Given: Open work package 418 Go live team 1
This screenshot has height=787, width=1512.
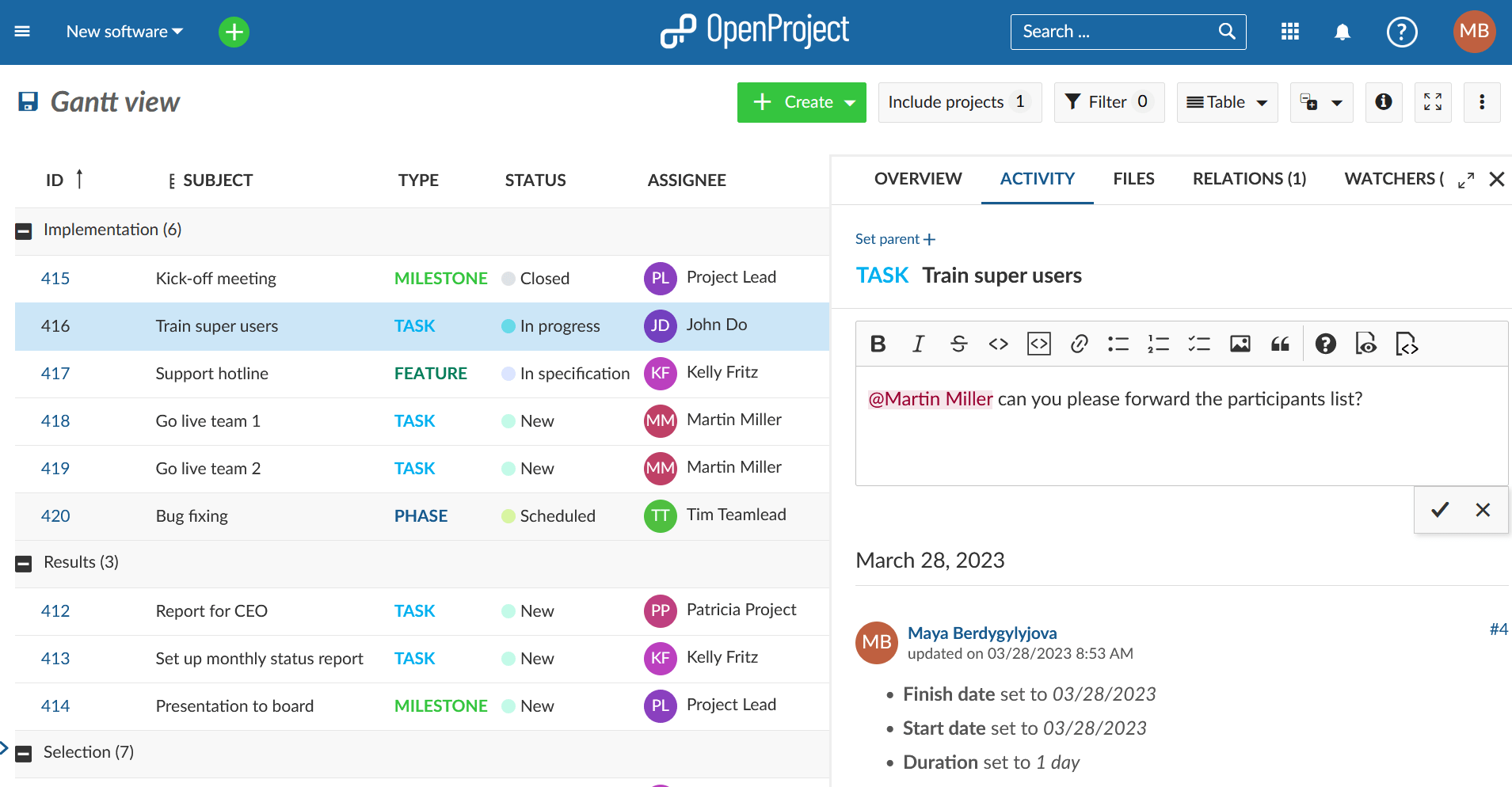Looking at the screenshot, I should pos(55,420).
